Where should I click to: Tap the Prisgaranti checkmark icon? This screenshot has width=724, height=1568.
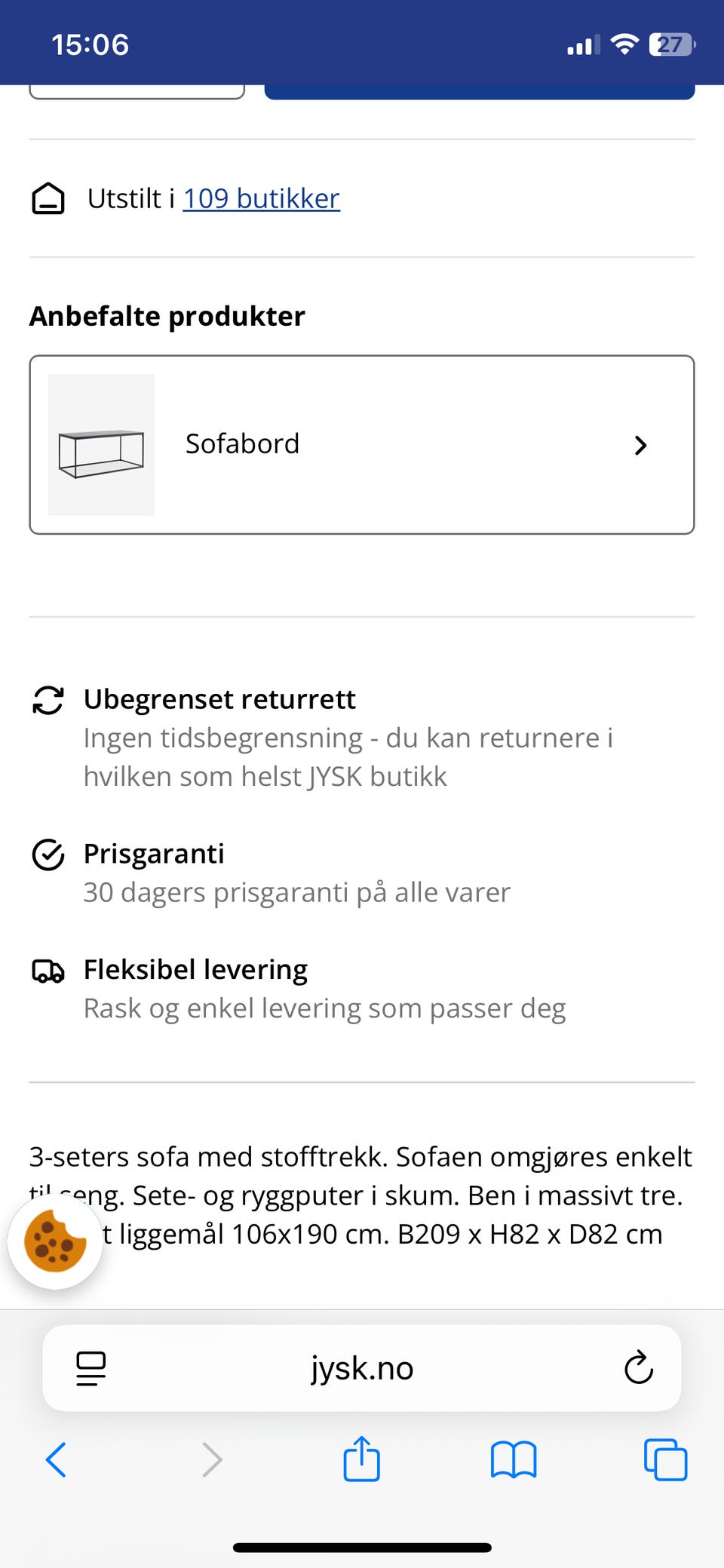(x=48, y=855)
